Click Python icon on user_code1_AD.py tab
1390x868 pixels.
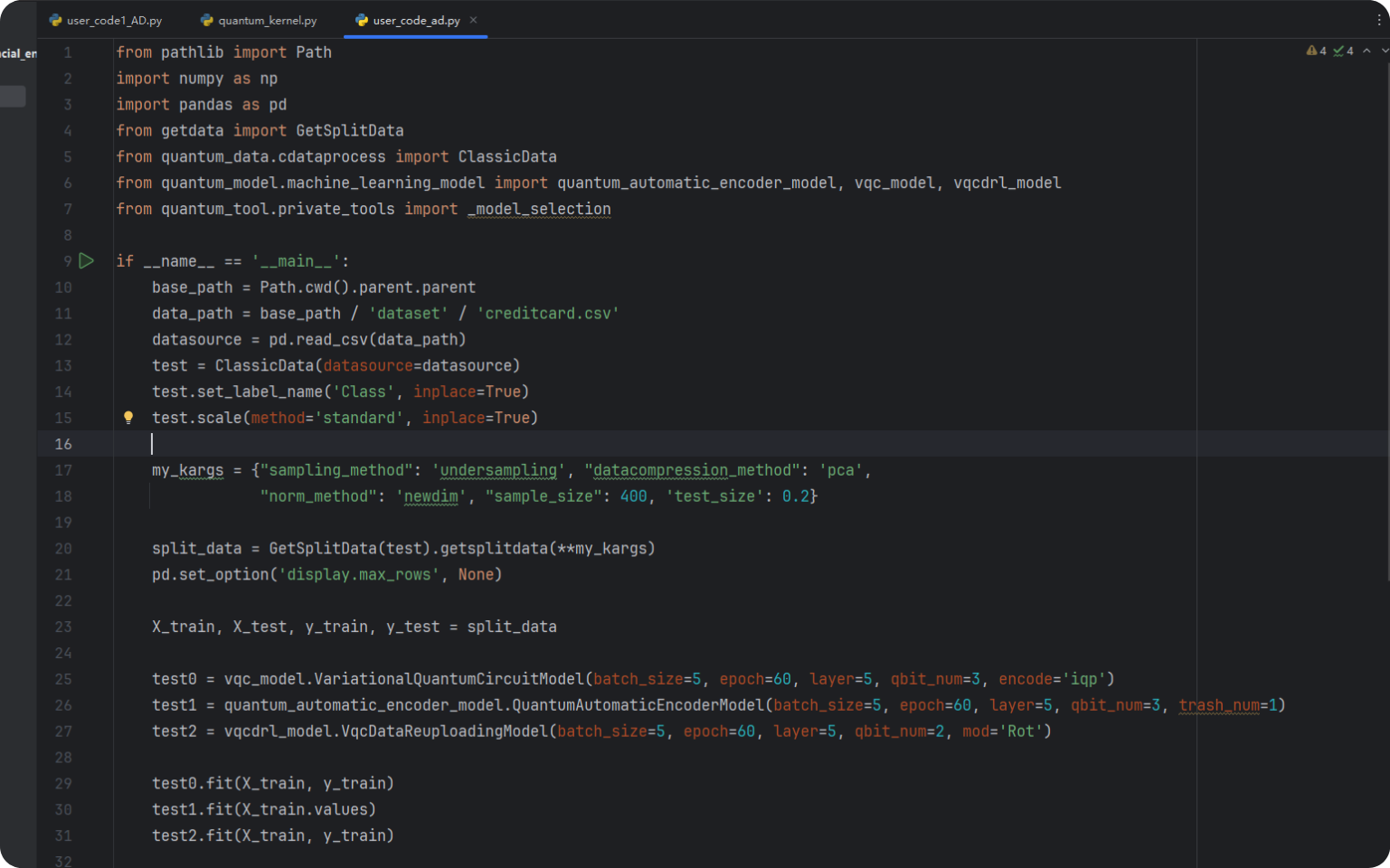56,20
